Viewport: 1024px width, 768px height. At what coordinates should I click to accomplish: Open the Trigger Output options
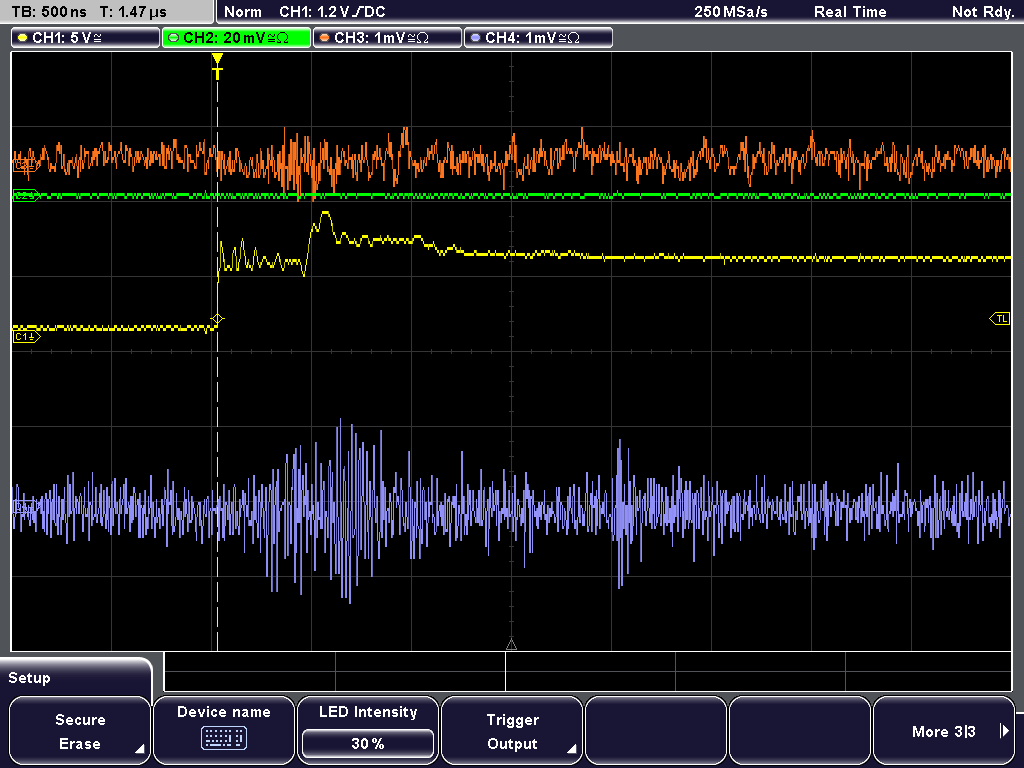click(512, 731)
